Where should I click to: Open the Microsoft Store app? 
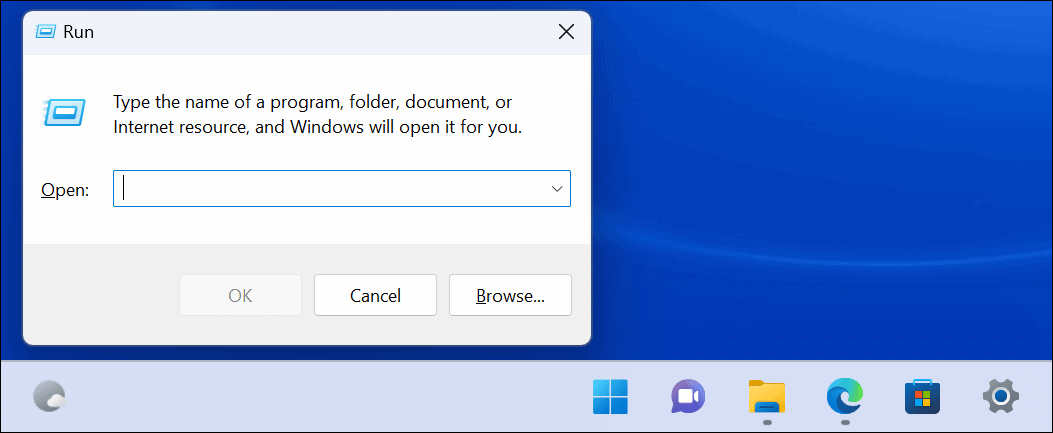tap(922, 396)
